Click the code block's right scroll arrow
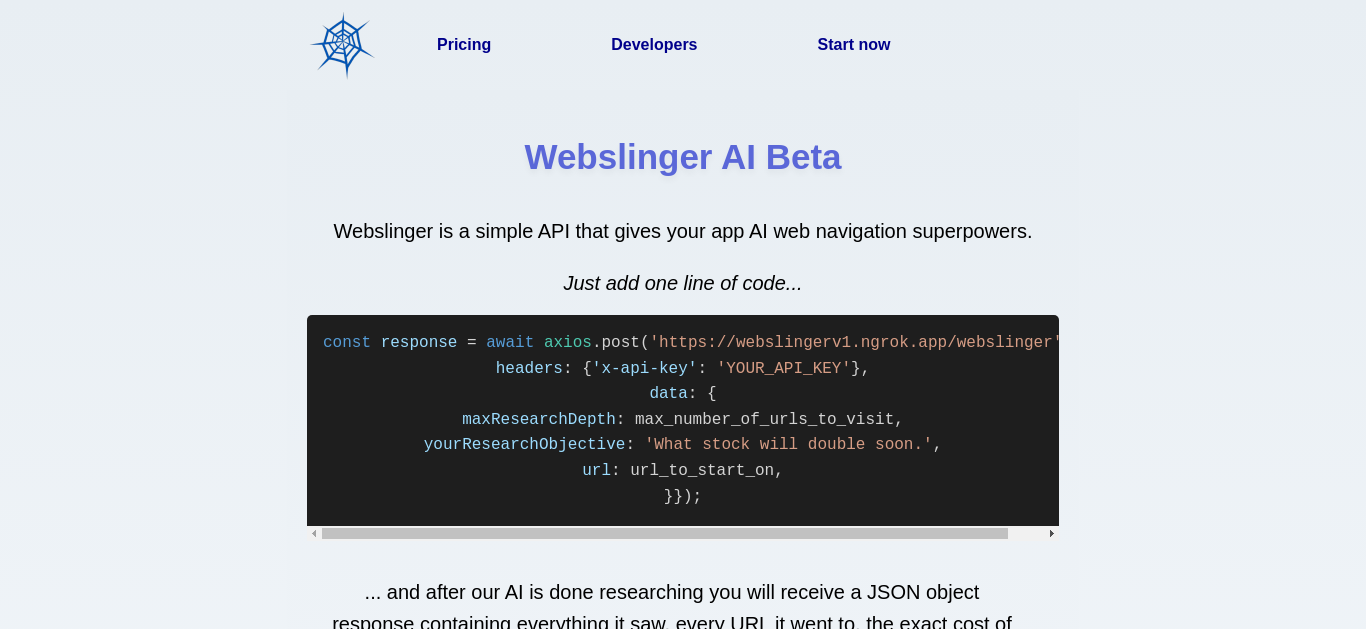Screen dimensions: 1366x629 pos(1051,534)
